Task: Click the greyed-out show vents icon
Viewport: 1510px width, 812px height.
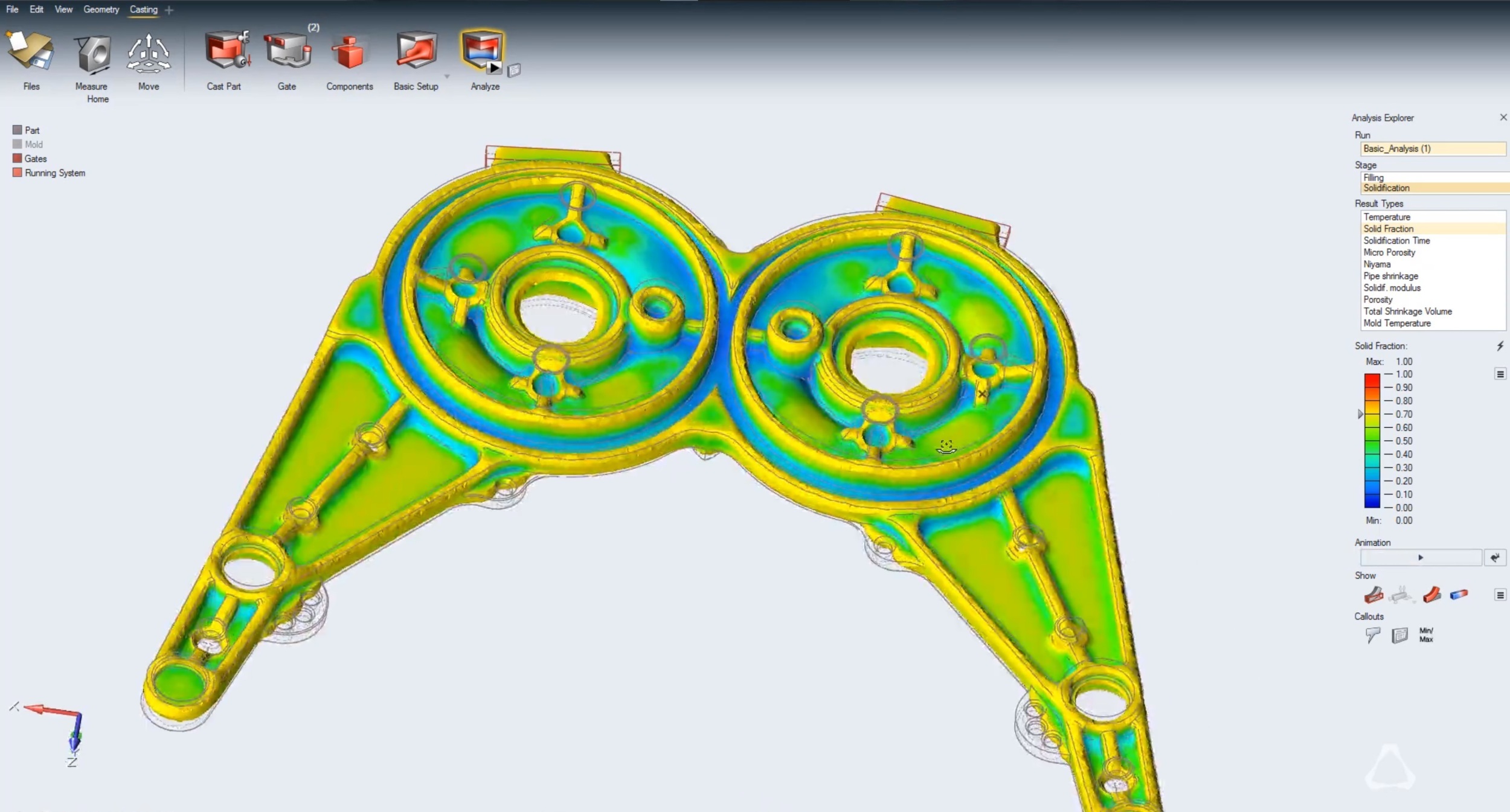Action: coord(1401,595)
